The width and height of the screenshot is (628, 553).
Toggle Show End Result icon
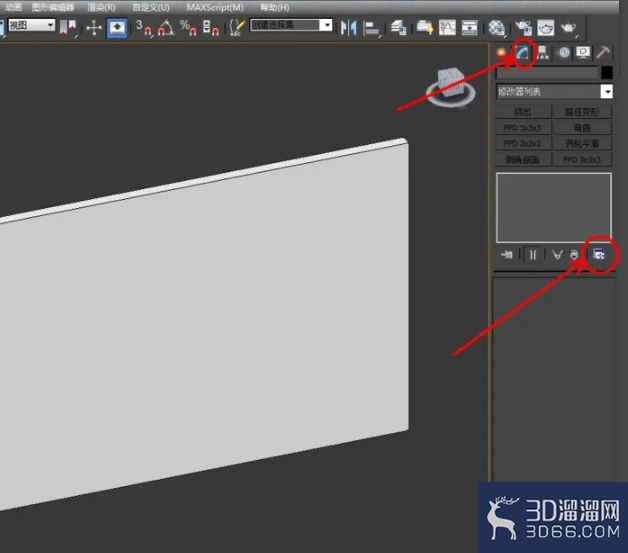(533, 254)
